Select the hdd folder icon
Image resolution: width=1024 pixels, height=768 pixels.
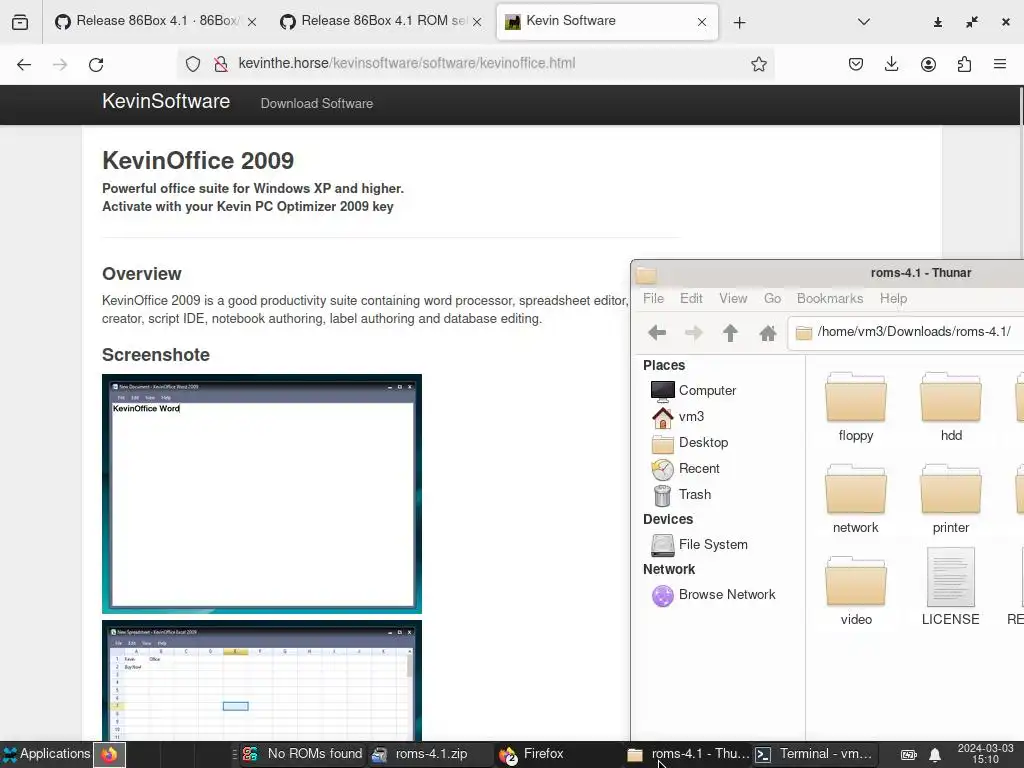pyautogui.click(x=951, y=398)
